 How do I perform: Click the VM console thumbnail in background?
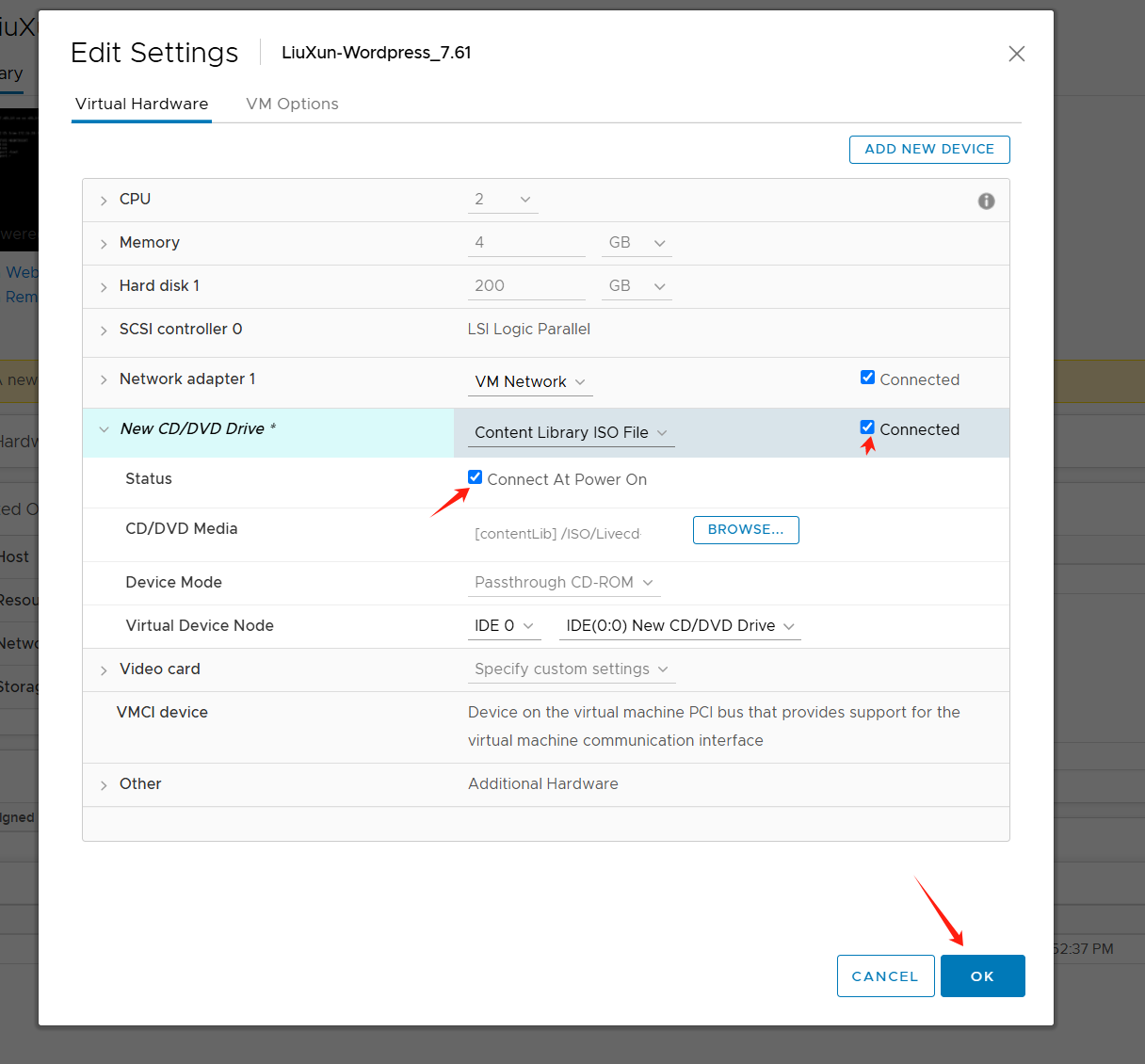pyautogui.click(x=19, y=179)
